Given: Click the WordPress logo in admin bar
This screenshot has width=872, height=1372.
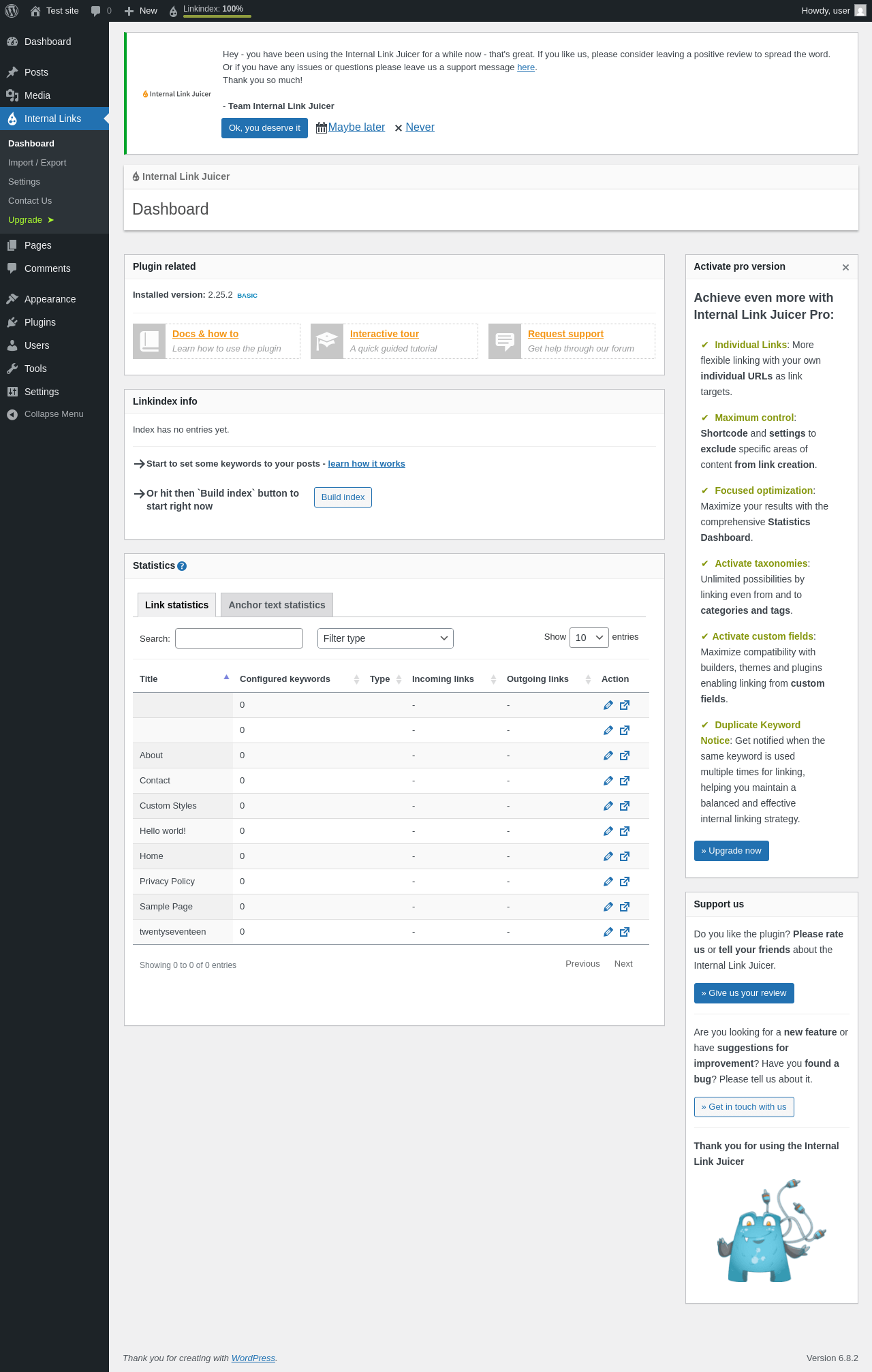Looking at the screenshot, I should (12, 11).
